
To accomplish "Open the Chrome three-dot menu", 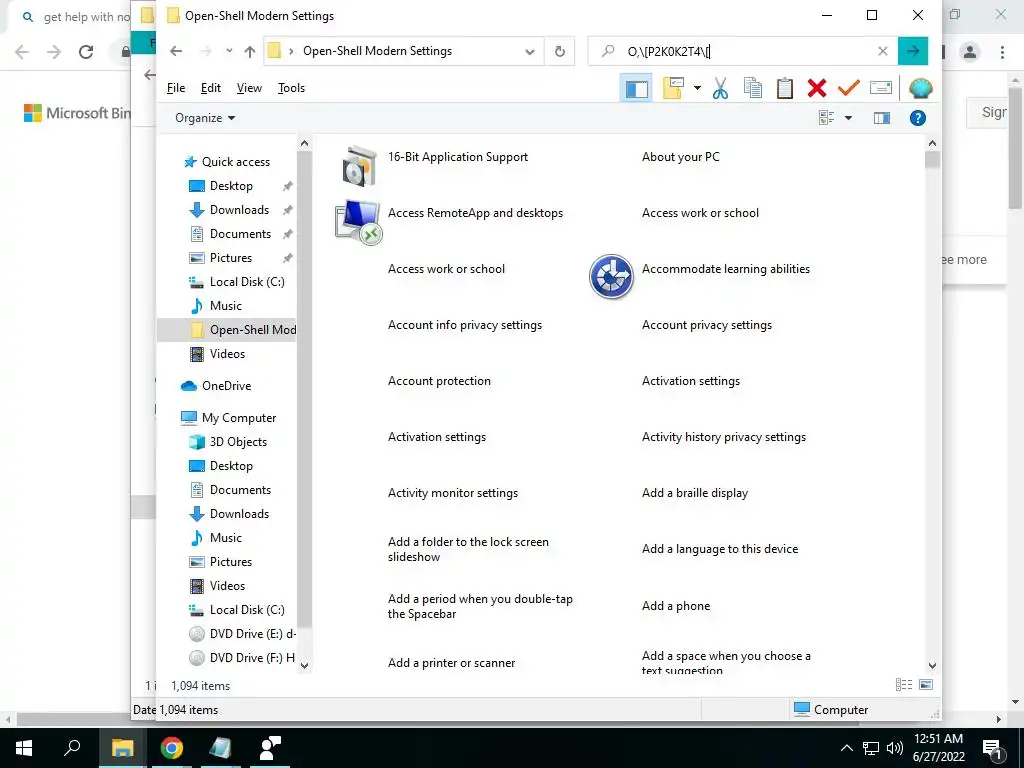I will pos(1002,52).
